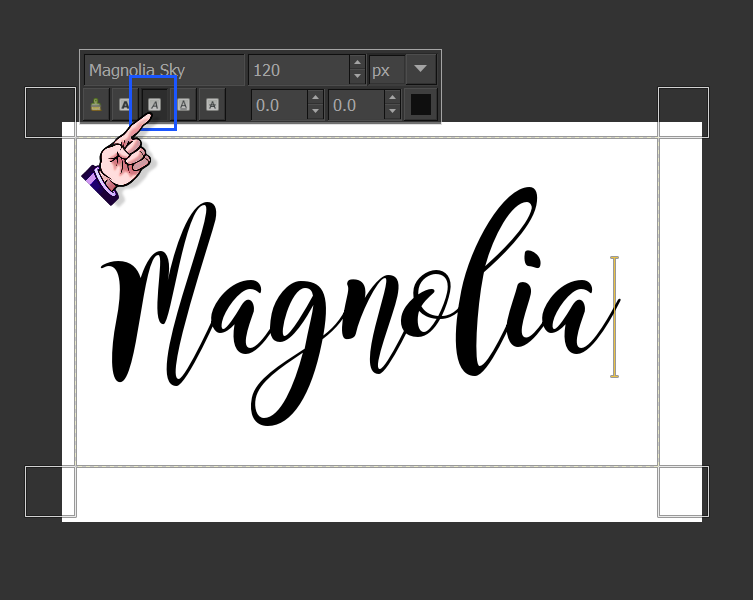Apply strikethrough to the text
The height and width of the screenshot is (600, 753).
212,105
